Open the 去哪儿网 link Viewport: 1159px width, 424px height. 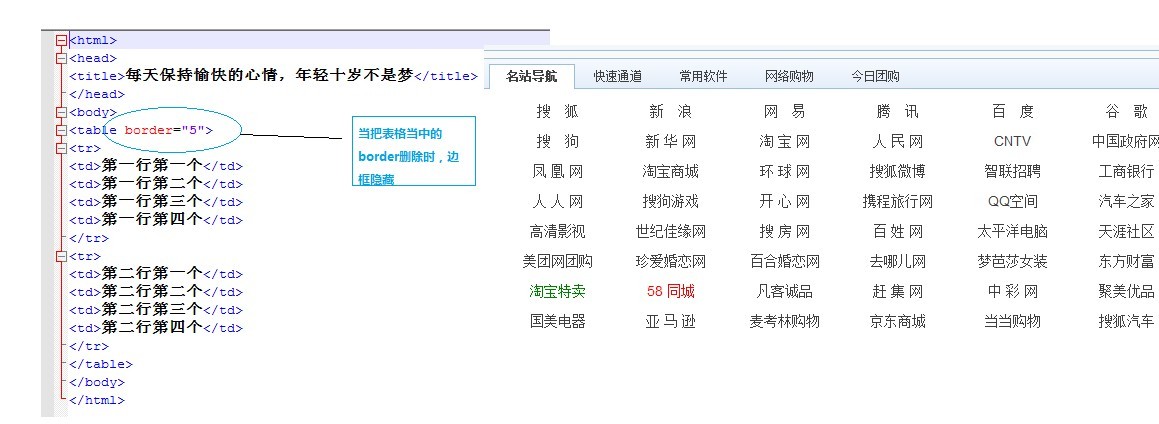(x=897, y=261)
